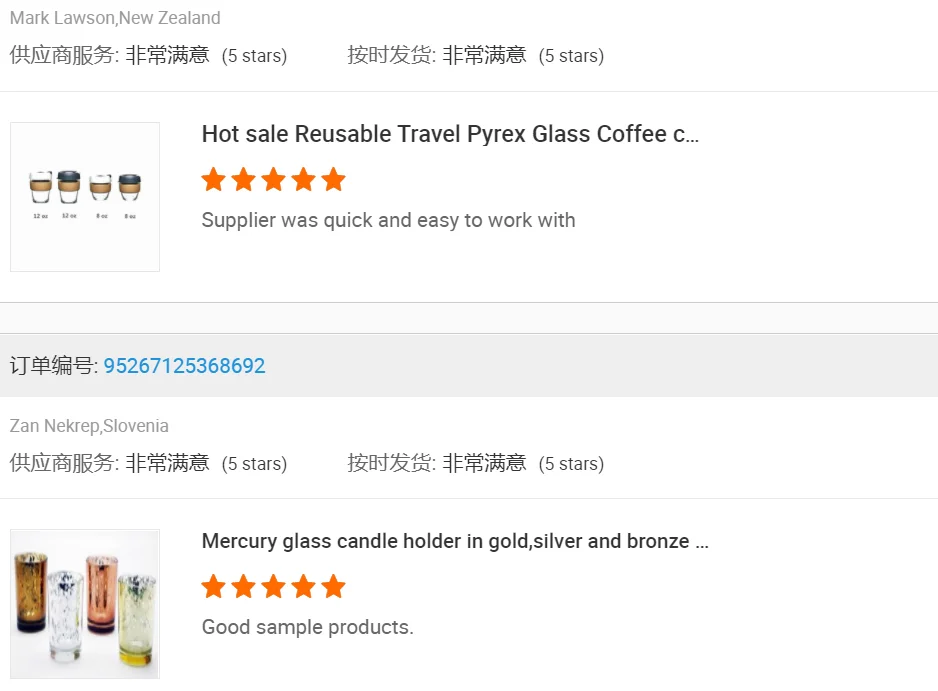Click third star of the coffee cup review
The width and height of the screenshot is (938, 691).
coord(273,180)
